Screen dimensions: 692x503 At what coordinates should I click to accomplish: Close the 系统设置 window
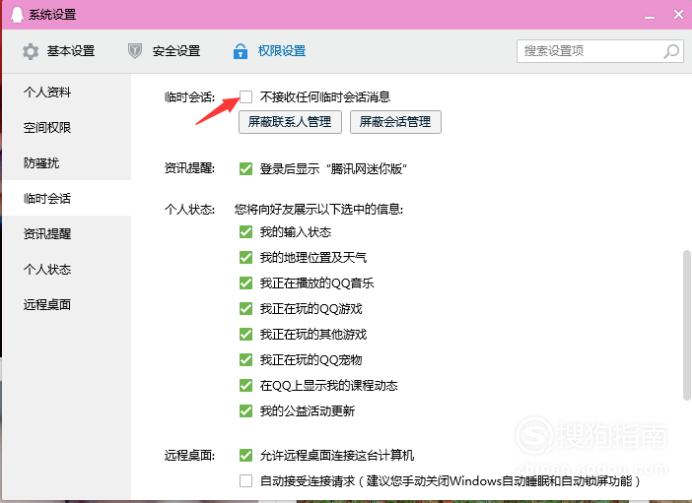(679, 15)
